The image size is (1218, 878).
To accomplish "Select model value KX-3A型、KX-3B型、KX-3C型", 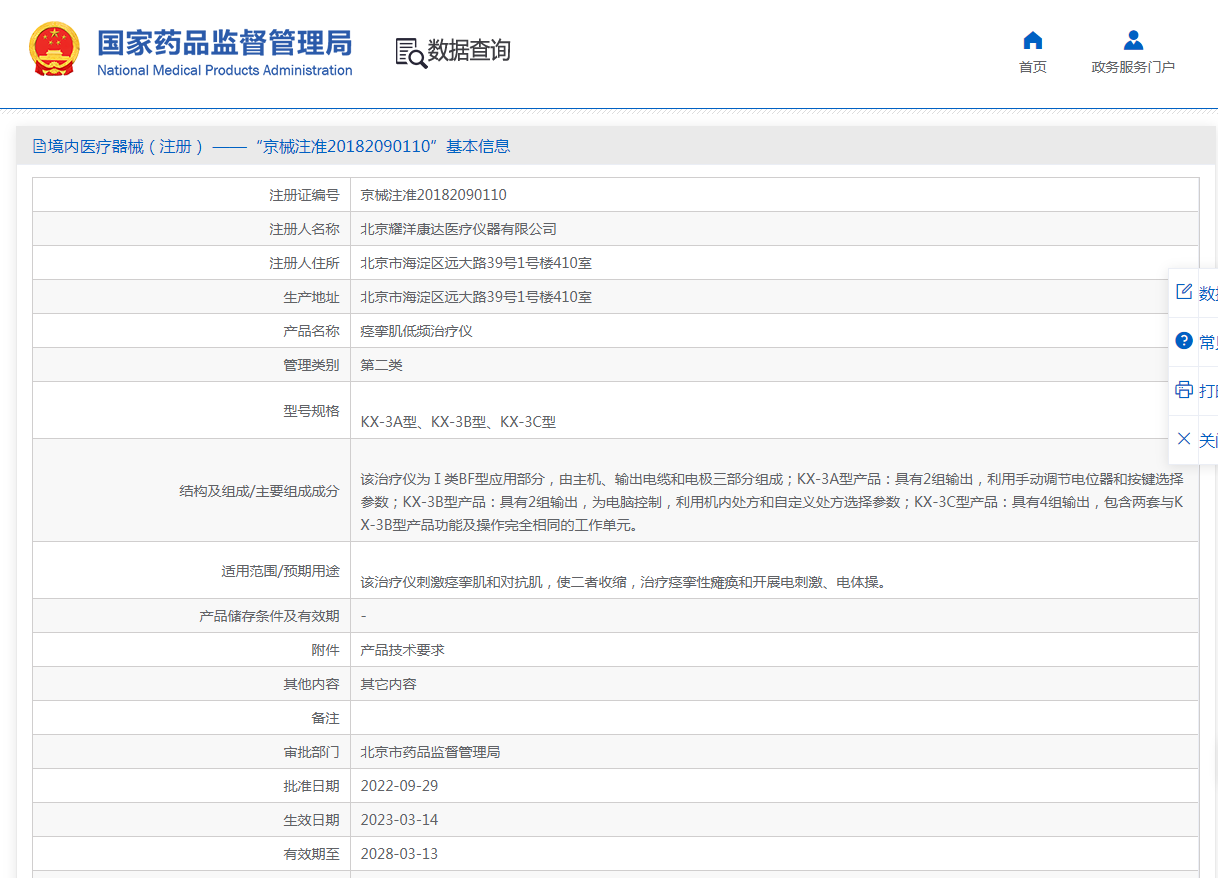I will [x=458, y=422].
